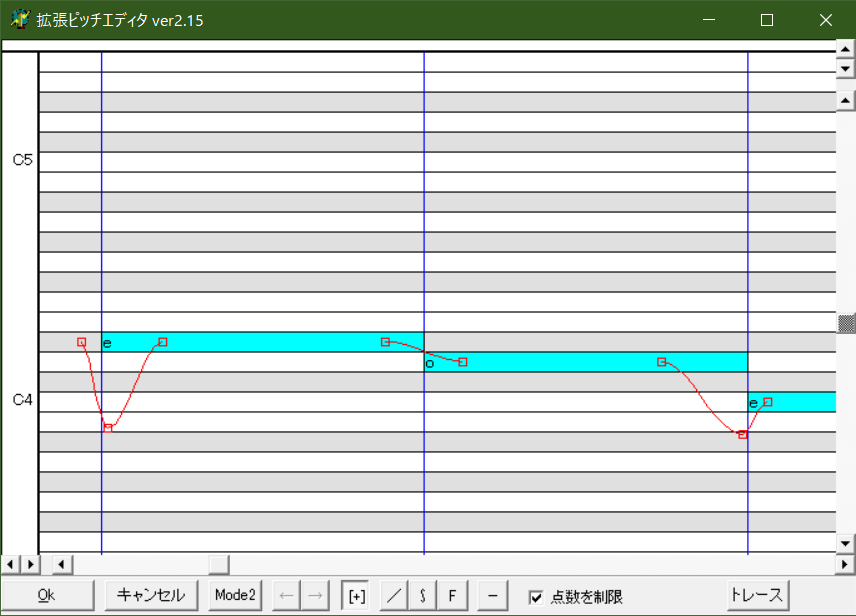The image size is (856, 616).
Task: Click the vertical scrollbar thumb
Action: (x=846, y=323)
